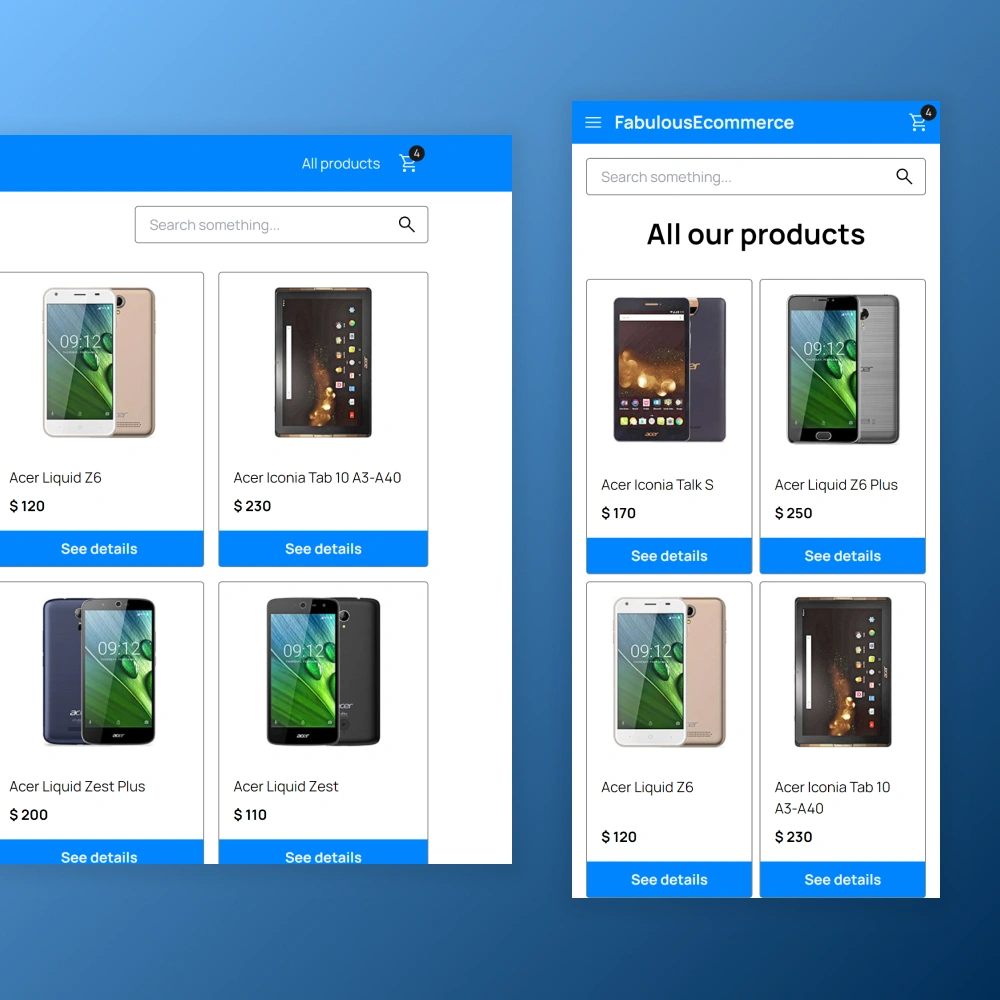Open the hamburger menu in mobile view
The width and height of the screenshot is (1000, 1000).
pyautogui.click(x=593, y=122)
